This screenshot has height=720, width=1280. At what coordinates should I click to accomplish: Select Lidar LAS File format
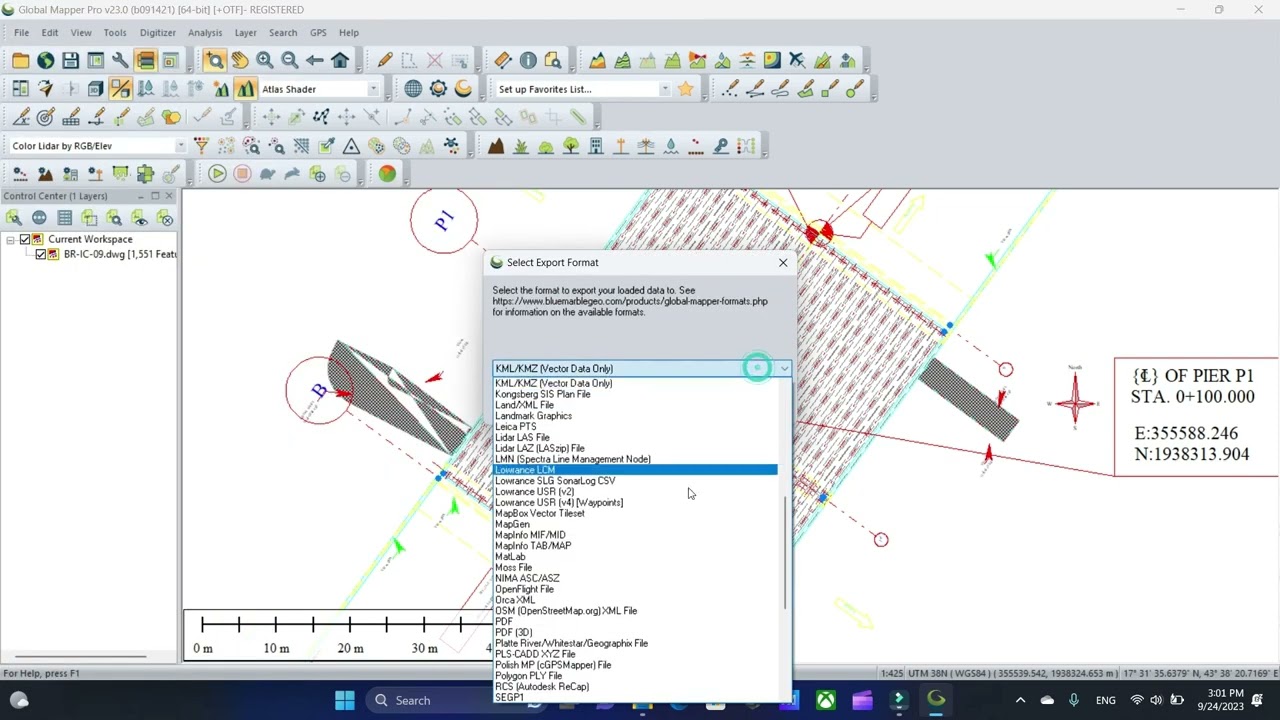tap(635, 438)
